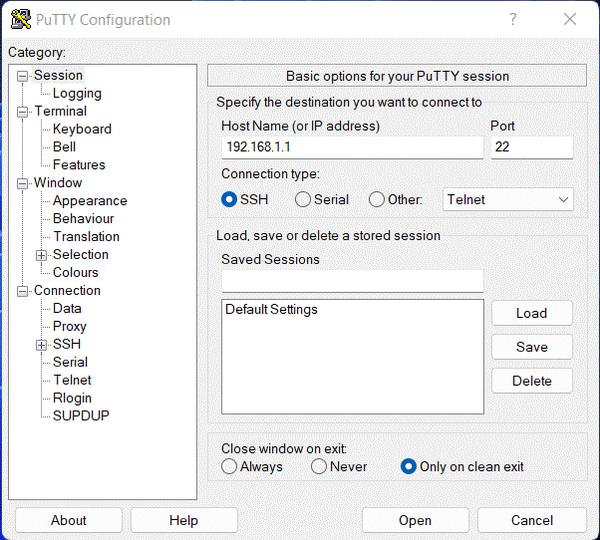The width and height of the screenshot is (600, 540).
Task: Expand the Selection tree node
Action: [x=42, y=255]
